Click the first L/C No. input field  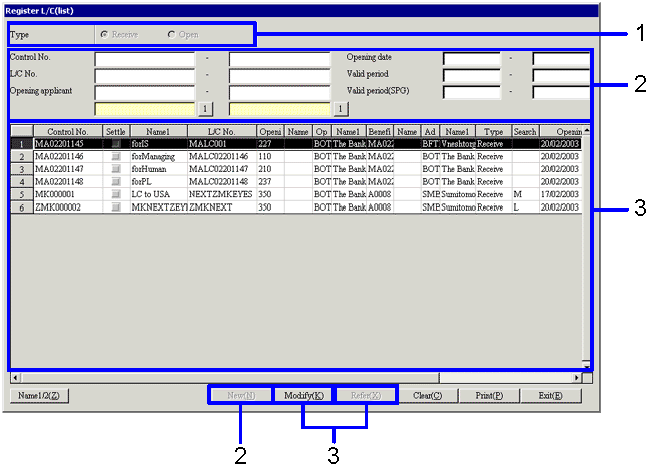click(x=144, y=75)
